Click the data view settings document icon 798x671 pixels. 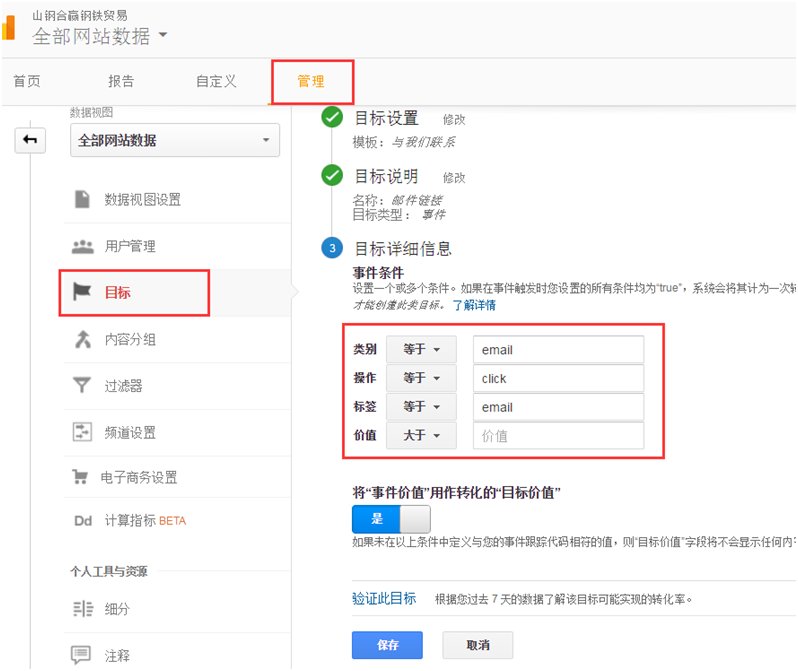82,199
